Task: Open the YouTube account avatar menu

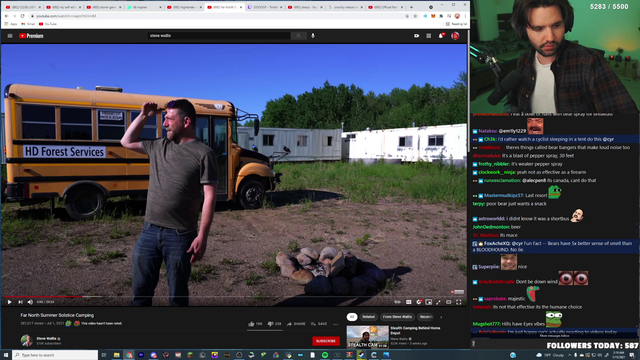Action: [x=455, y=36]
